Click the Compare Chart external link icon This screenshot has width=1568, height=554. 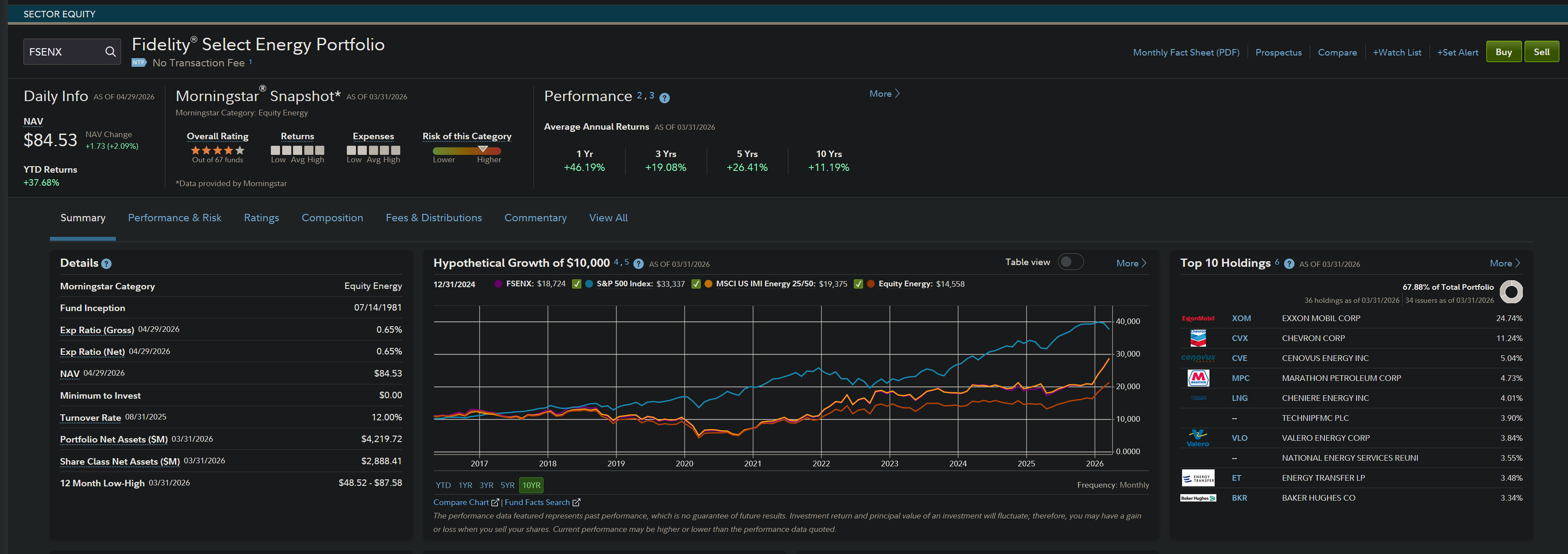[x=495, y=503]
